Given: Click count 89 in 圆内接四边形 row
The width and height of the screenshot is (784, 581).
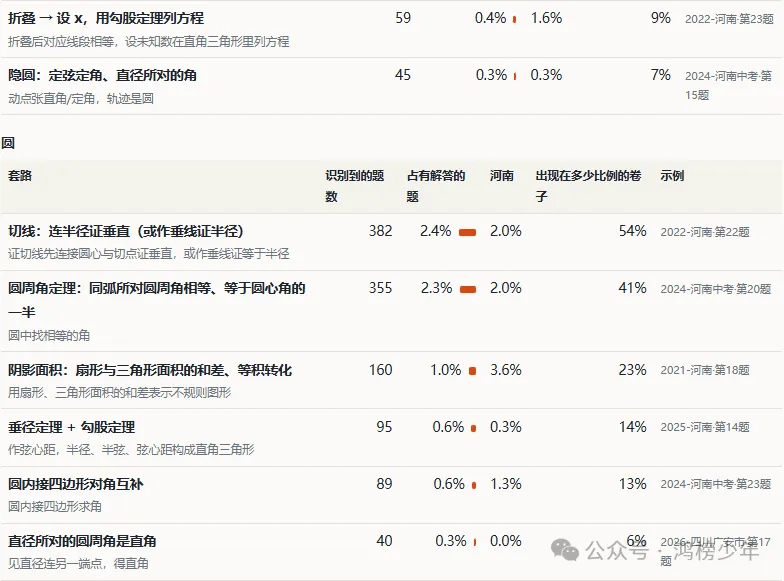Looking at the screenshot, I should coord(384,484).
